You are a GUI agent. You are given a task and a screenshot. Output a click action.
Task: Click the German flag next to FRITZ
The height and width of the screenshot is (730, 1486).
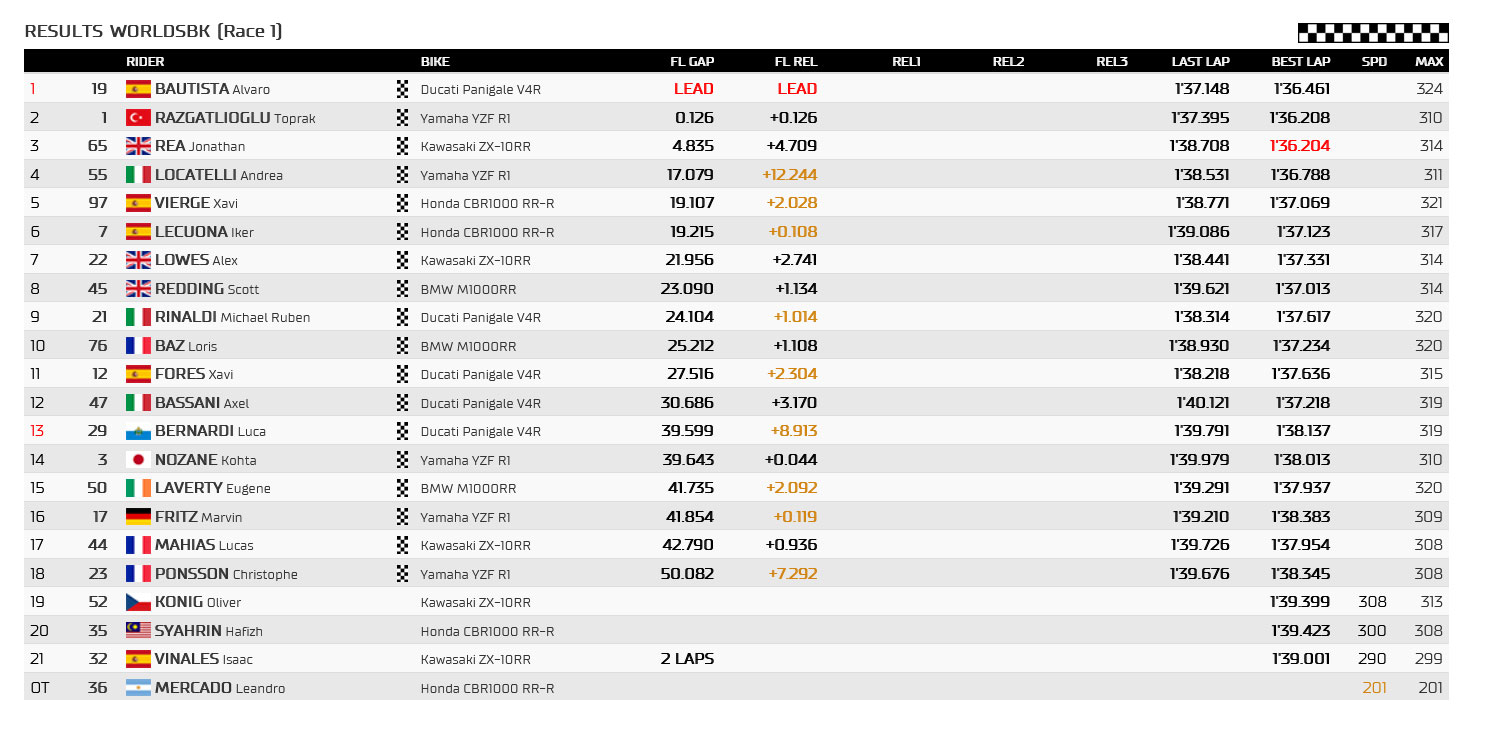coord(138,517)
